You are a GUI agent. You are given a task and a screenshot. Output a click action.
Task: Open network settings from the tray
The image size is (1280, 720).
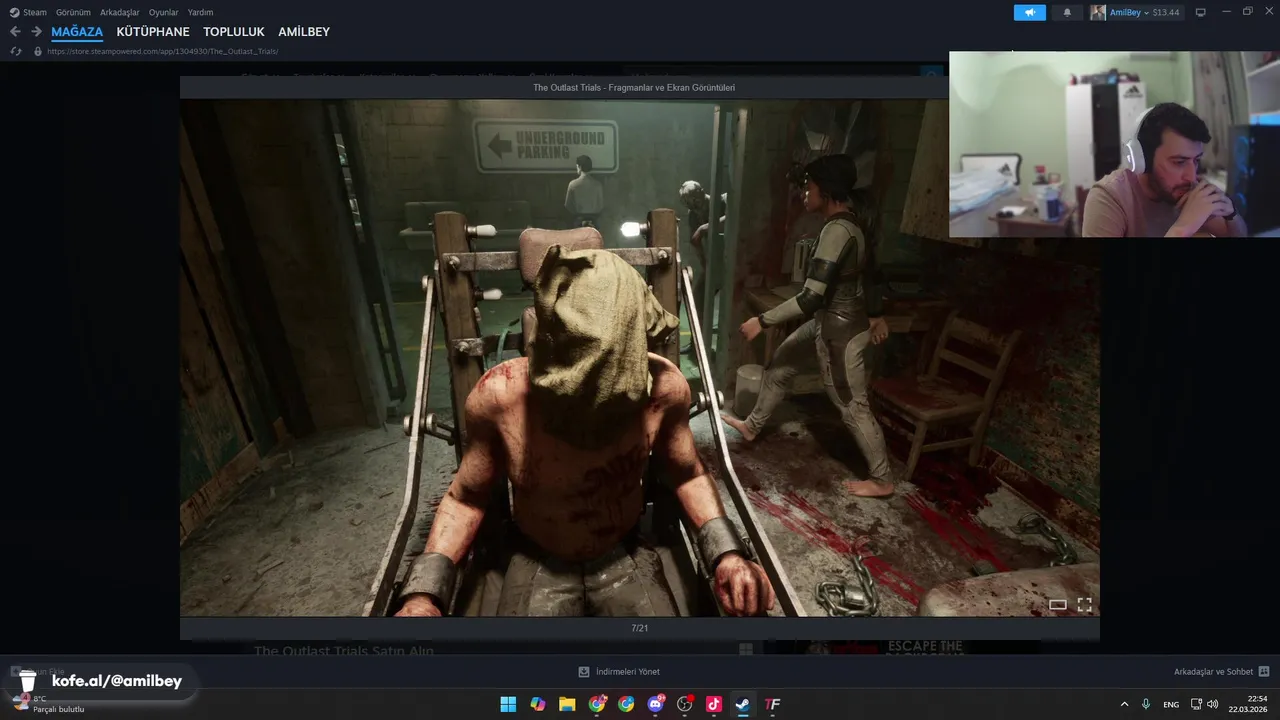click(x=1197, y=704)
